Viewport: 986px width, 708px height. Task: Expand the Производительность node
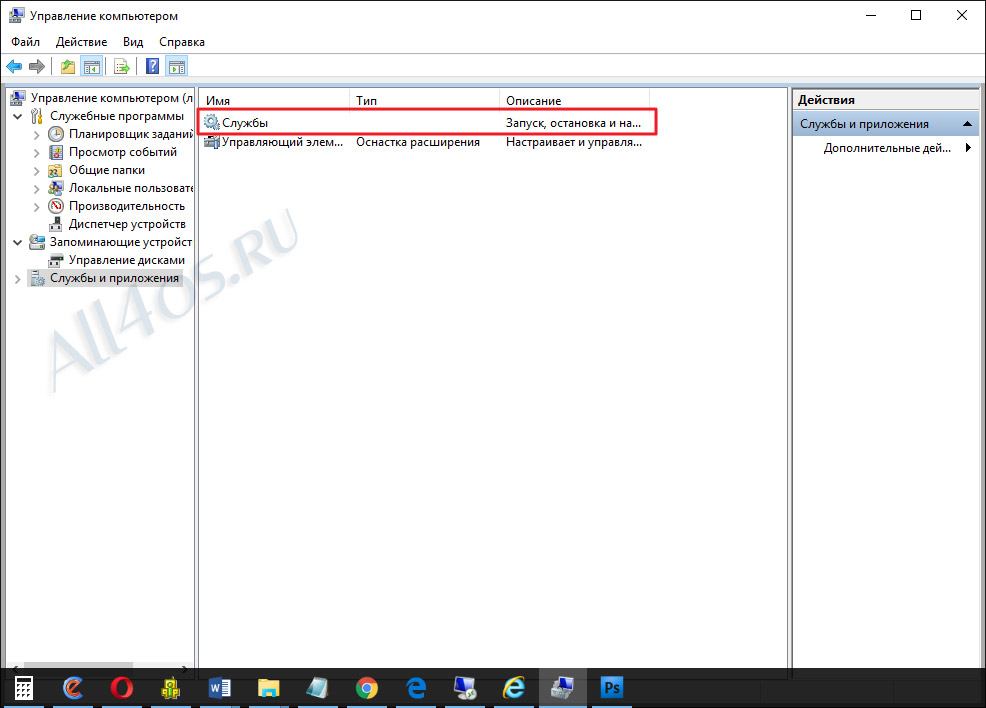pyautogui.click(x=36, y=207)
